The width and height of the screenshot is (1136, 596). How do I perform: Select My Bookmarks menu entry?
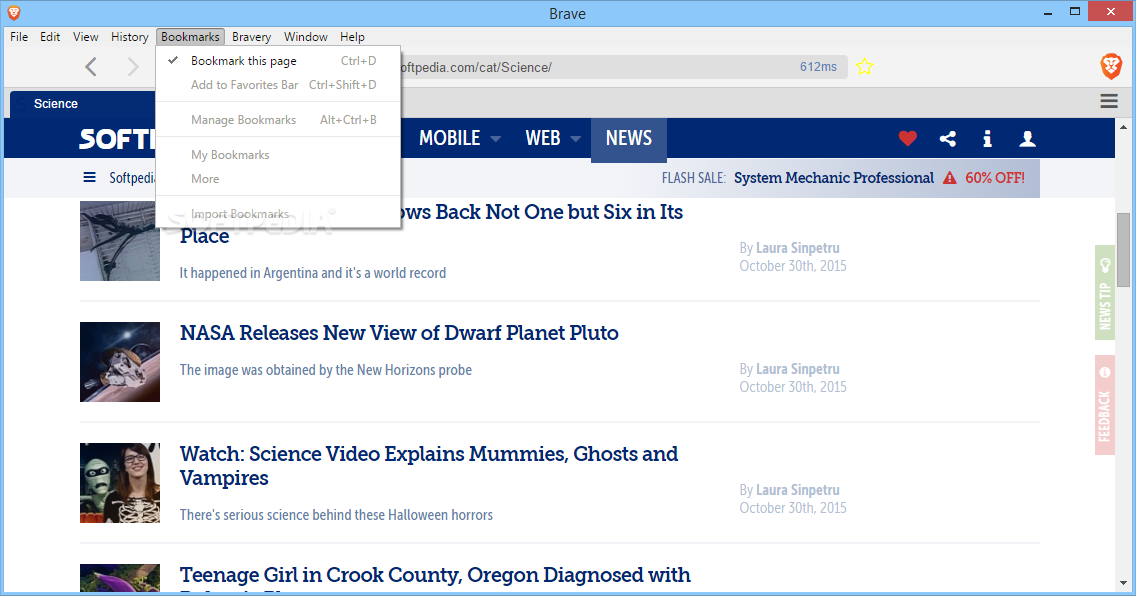pyautogui.click(x=278, y=155)
